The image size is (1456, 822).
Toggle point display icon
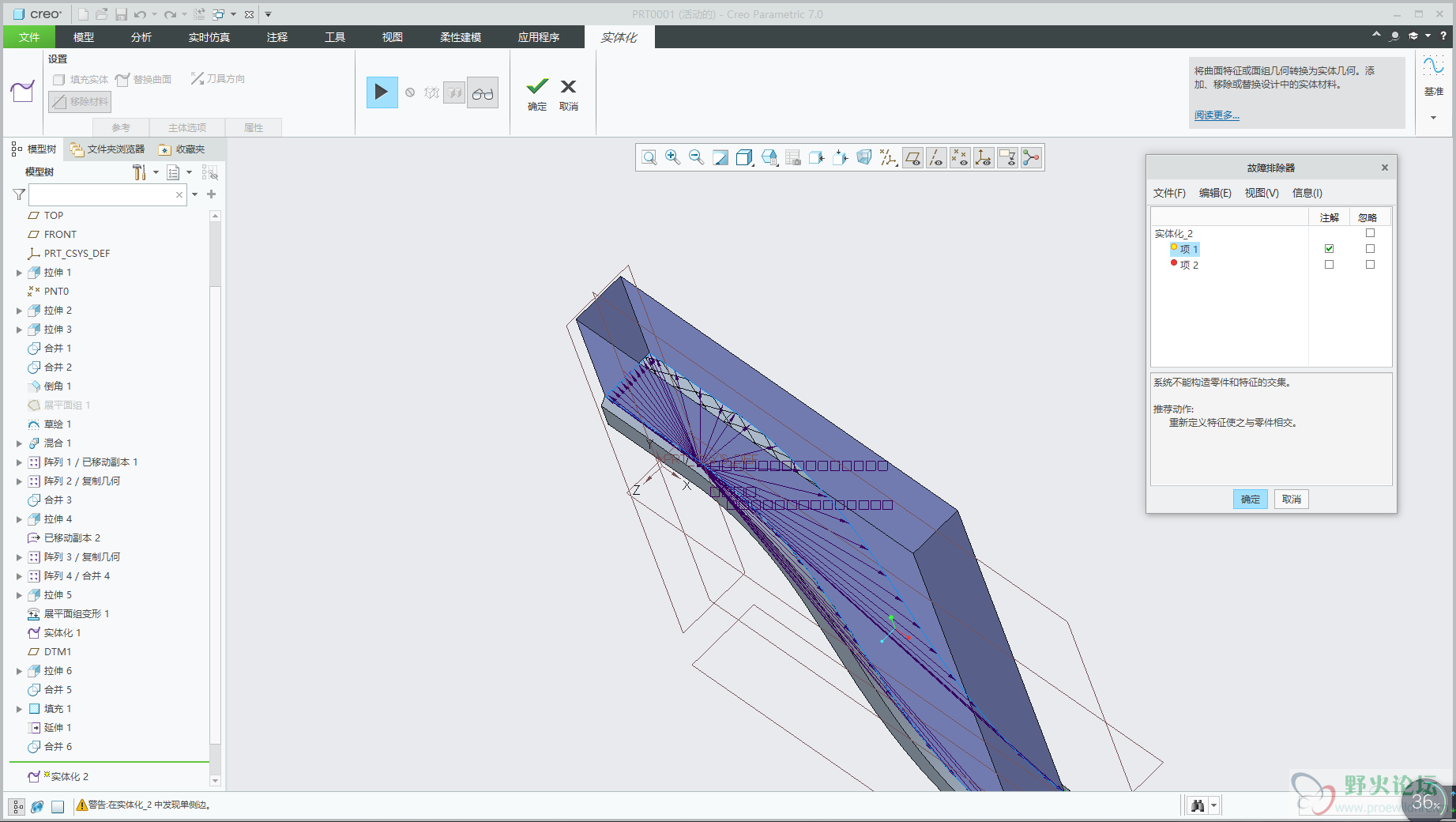click(960, 158)
